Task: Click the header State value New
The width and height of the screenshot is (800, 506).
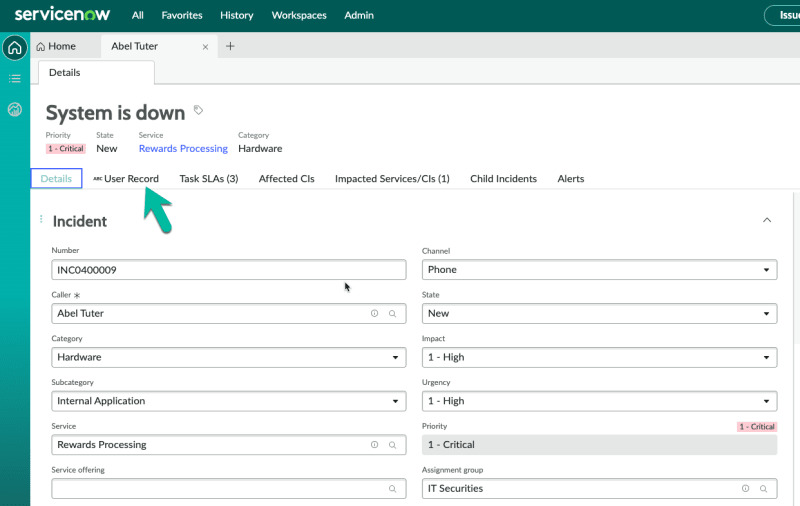Action: click(x=107, y=148)
